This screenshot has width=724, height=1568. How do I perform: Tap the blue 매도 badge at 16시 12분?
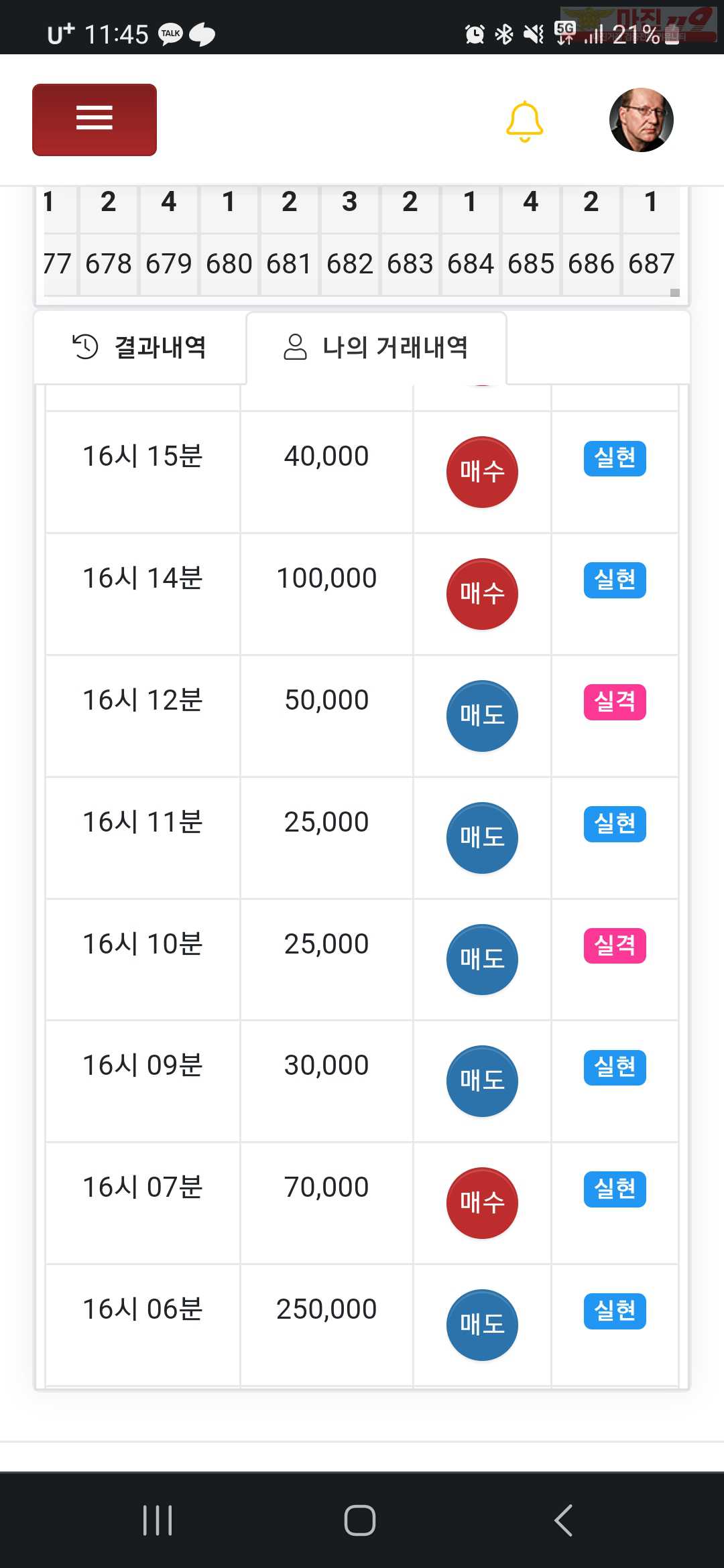[482, 716]
